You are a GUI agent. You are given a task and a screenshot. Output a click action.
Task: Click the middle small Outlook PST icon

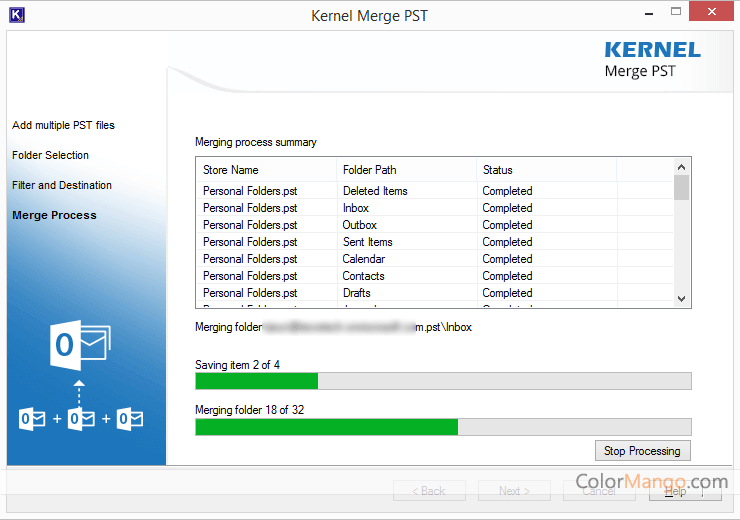click(x=81, y=418)
